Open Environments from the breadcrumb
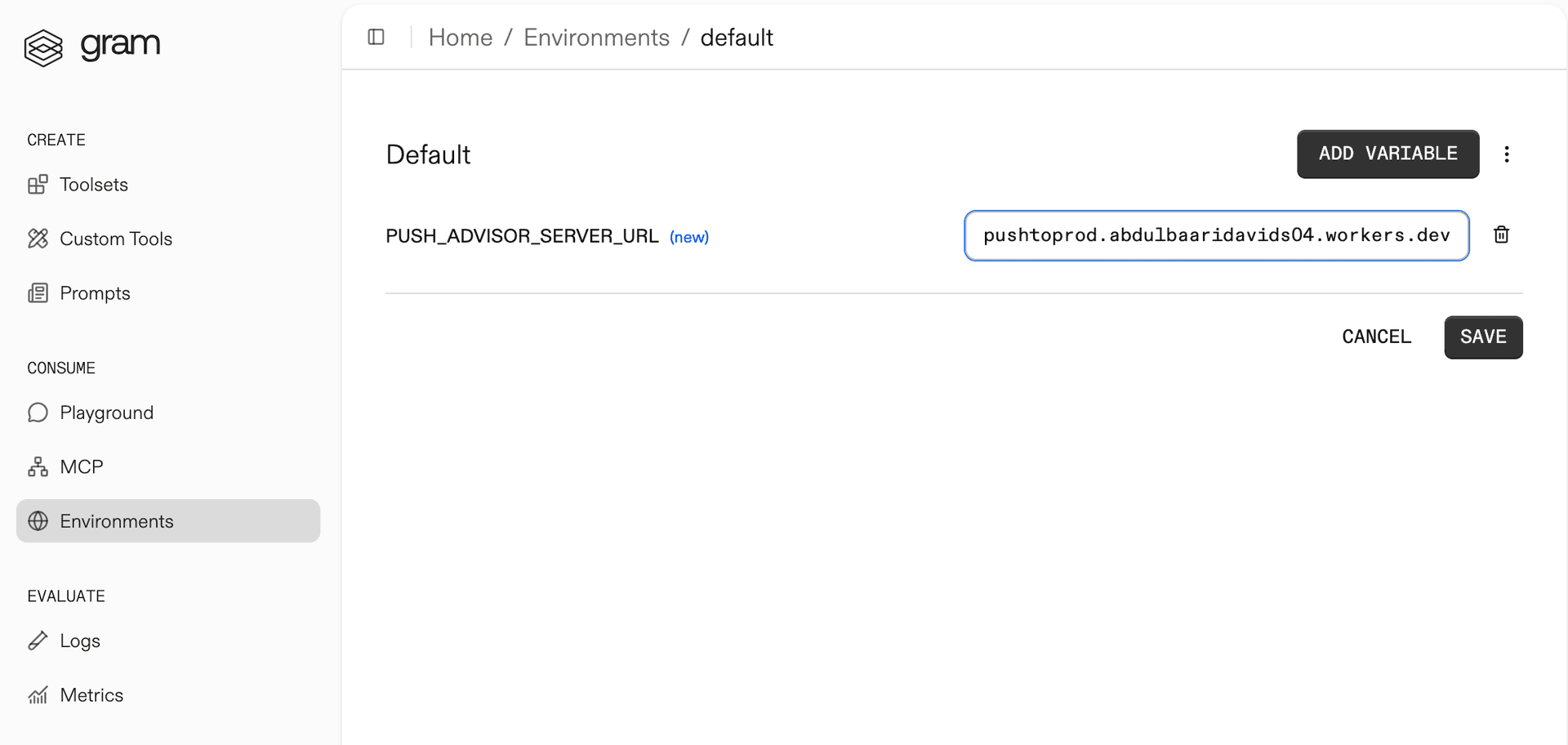The height and width of the screenshot is (745, 1568). tap(596, 37)
